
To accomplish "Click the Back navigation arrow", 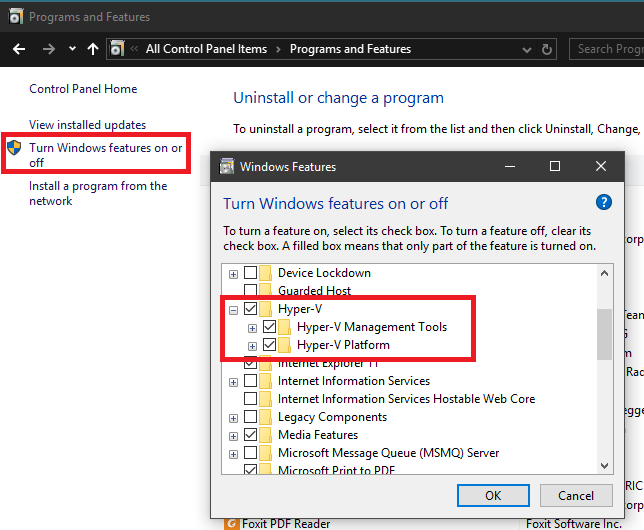I will (x=18, y=49).
